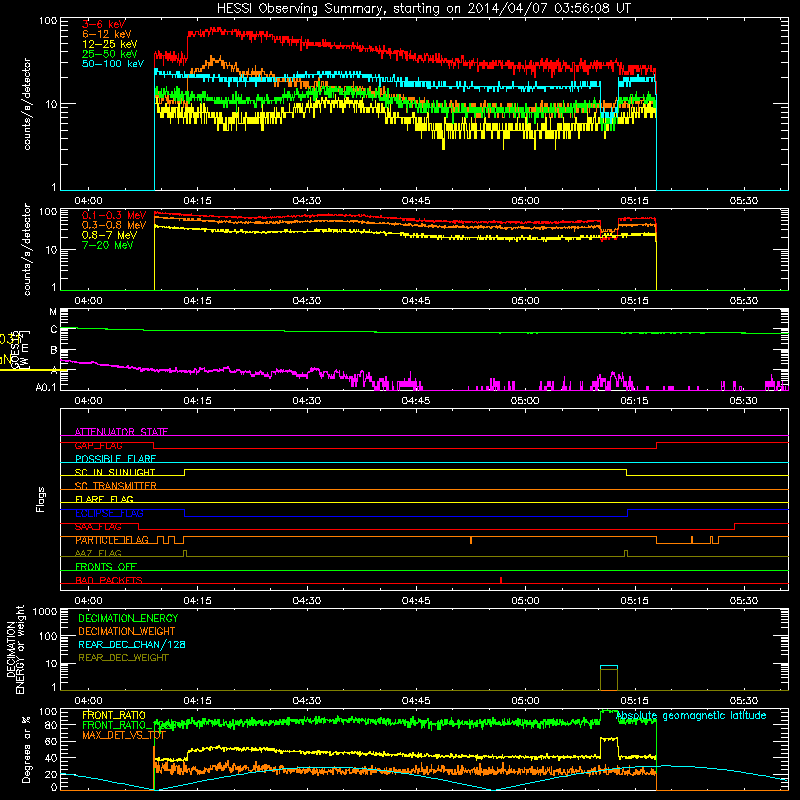This screenshot has width=800, height=800.
Task: Click the GOES 'M' class axis tick label
Action: [53, 312]
